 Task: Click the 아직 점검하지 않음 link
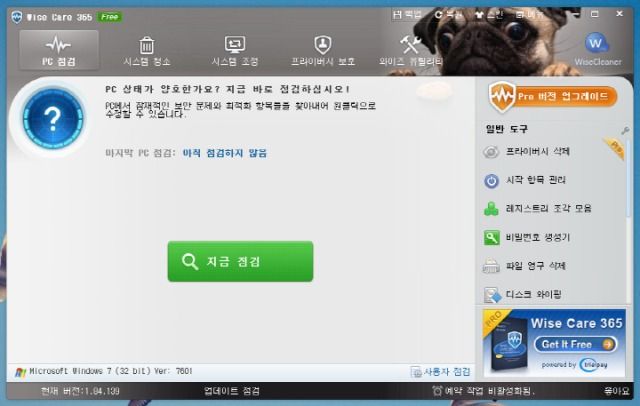[x=224, y=153]
